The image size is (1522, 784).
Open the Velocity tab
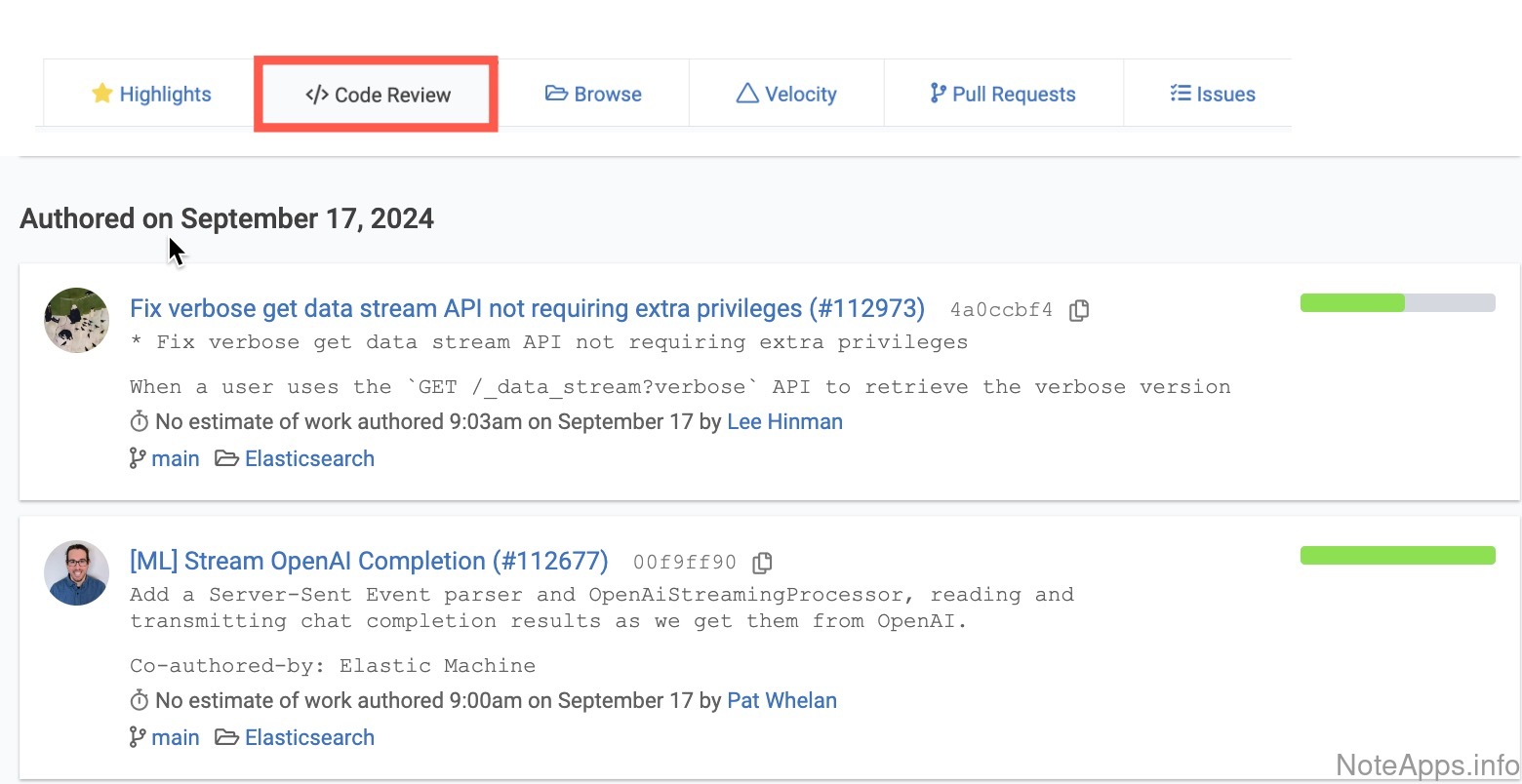click(786, 95)
